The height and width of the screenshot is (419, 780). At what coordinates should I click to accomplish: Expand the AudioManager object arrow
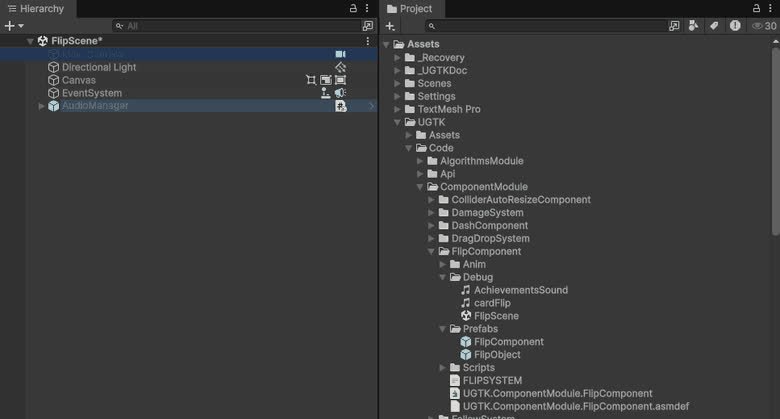coord(41,106)
